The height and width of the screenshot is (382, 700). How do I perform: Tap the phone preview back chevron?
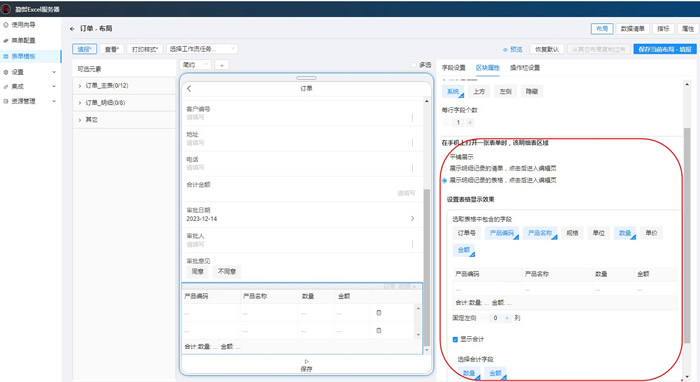[189, 88]
